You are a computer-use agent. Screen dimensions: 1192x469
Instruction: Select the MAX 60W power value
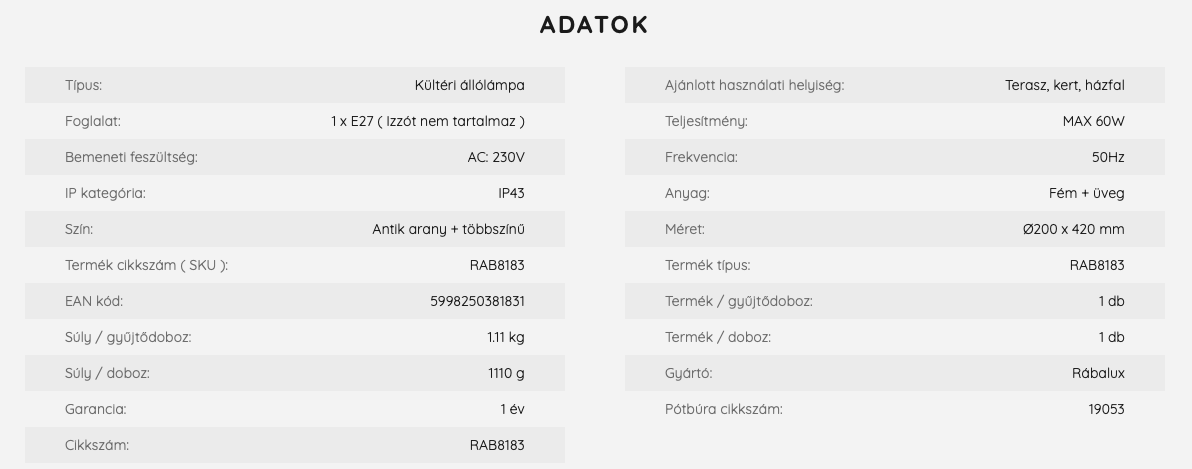click(1094, 121)
